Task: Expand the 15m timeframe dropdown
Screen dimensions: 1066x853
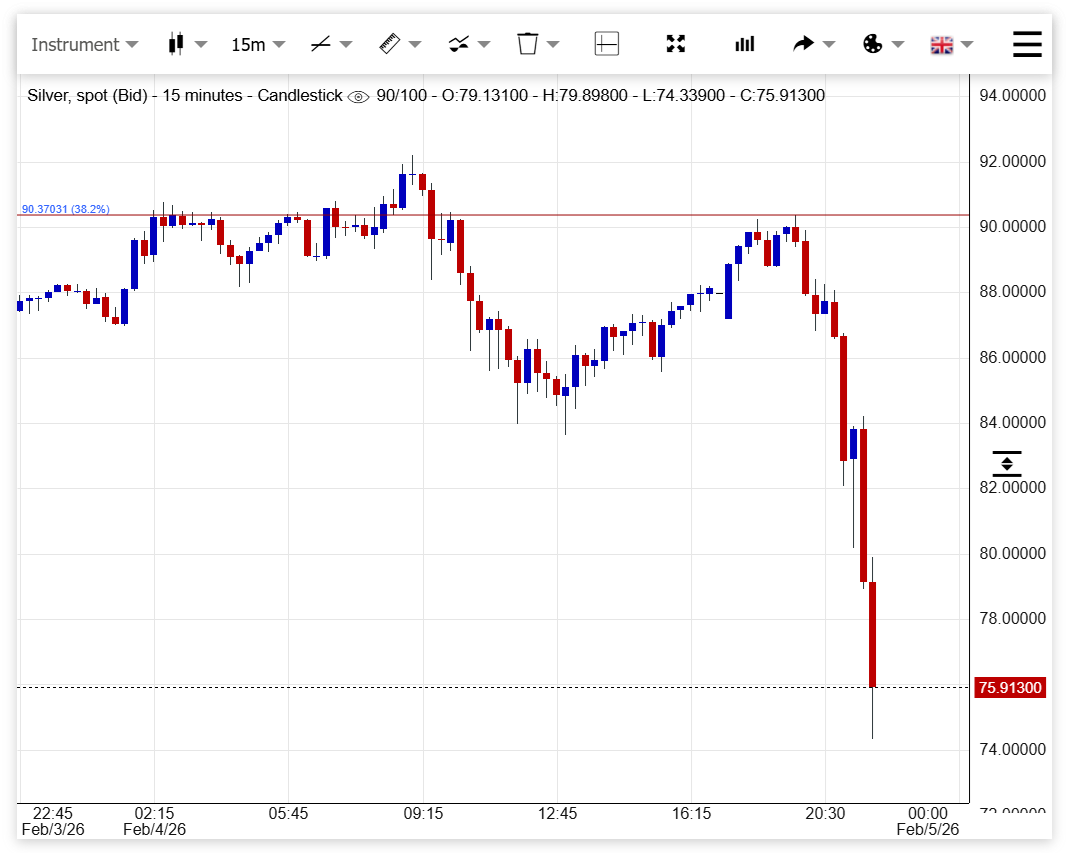Action: click(258, 44)
